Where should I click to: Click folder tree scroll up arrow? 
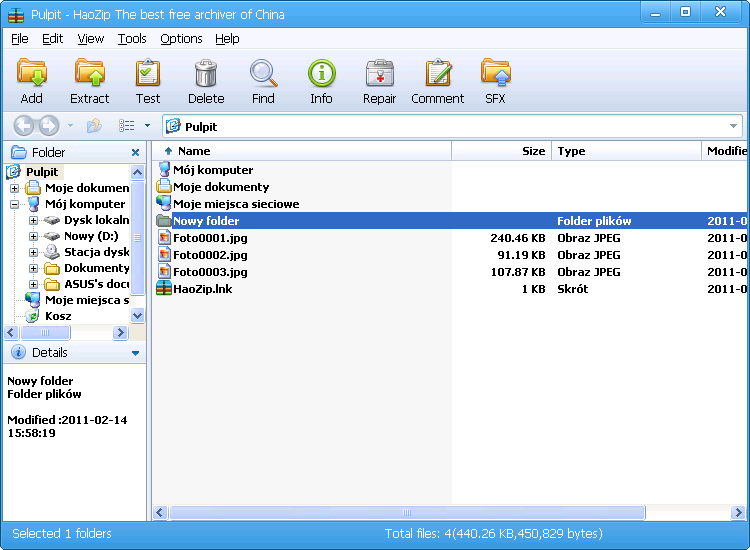[137, 172]
